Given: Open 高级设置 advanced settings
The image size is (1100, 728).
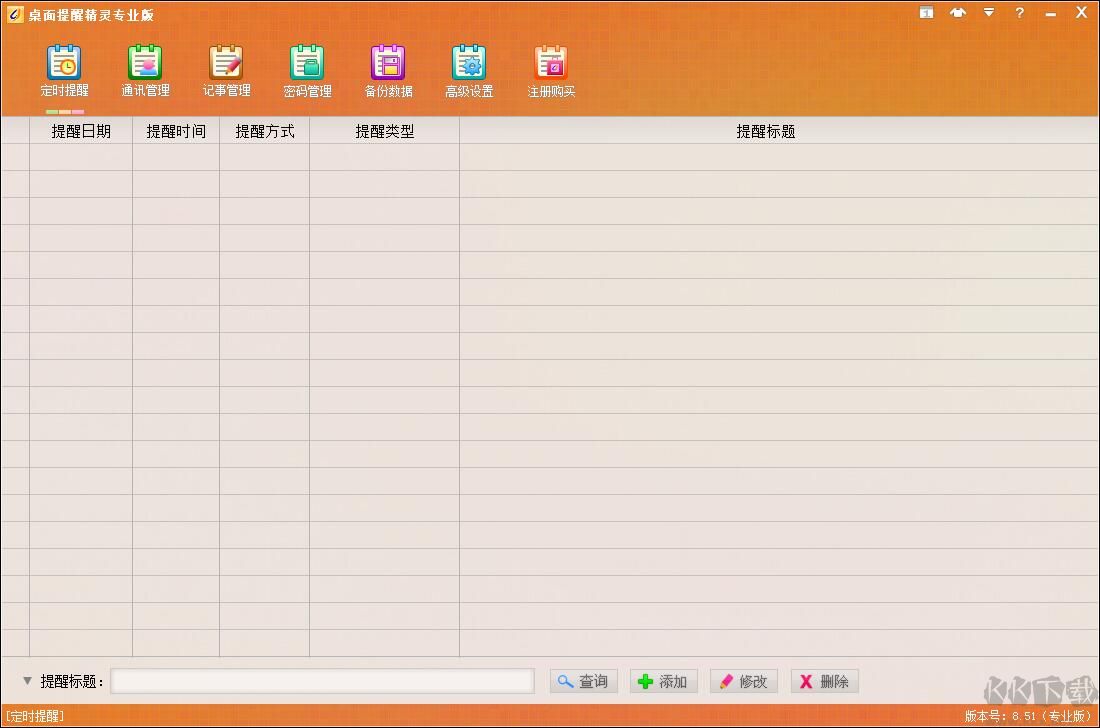Looking at the screenshot, I should point(469,70).
